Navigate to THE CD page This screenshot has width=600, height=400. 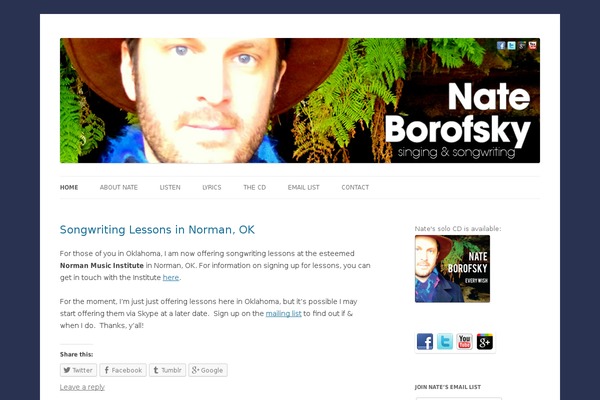tap(254, 188)
